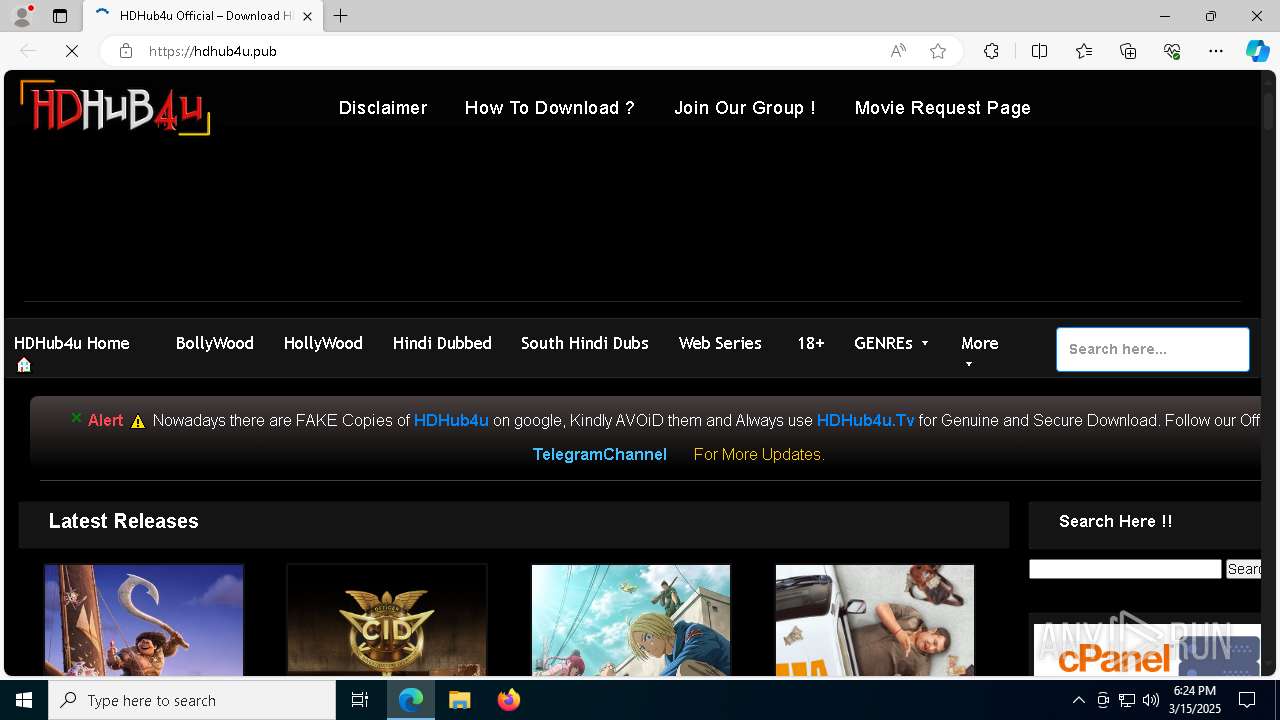1280x720 pixels.
Task: Open the tab actions menu icon
Action: click(60, 16)
